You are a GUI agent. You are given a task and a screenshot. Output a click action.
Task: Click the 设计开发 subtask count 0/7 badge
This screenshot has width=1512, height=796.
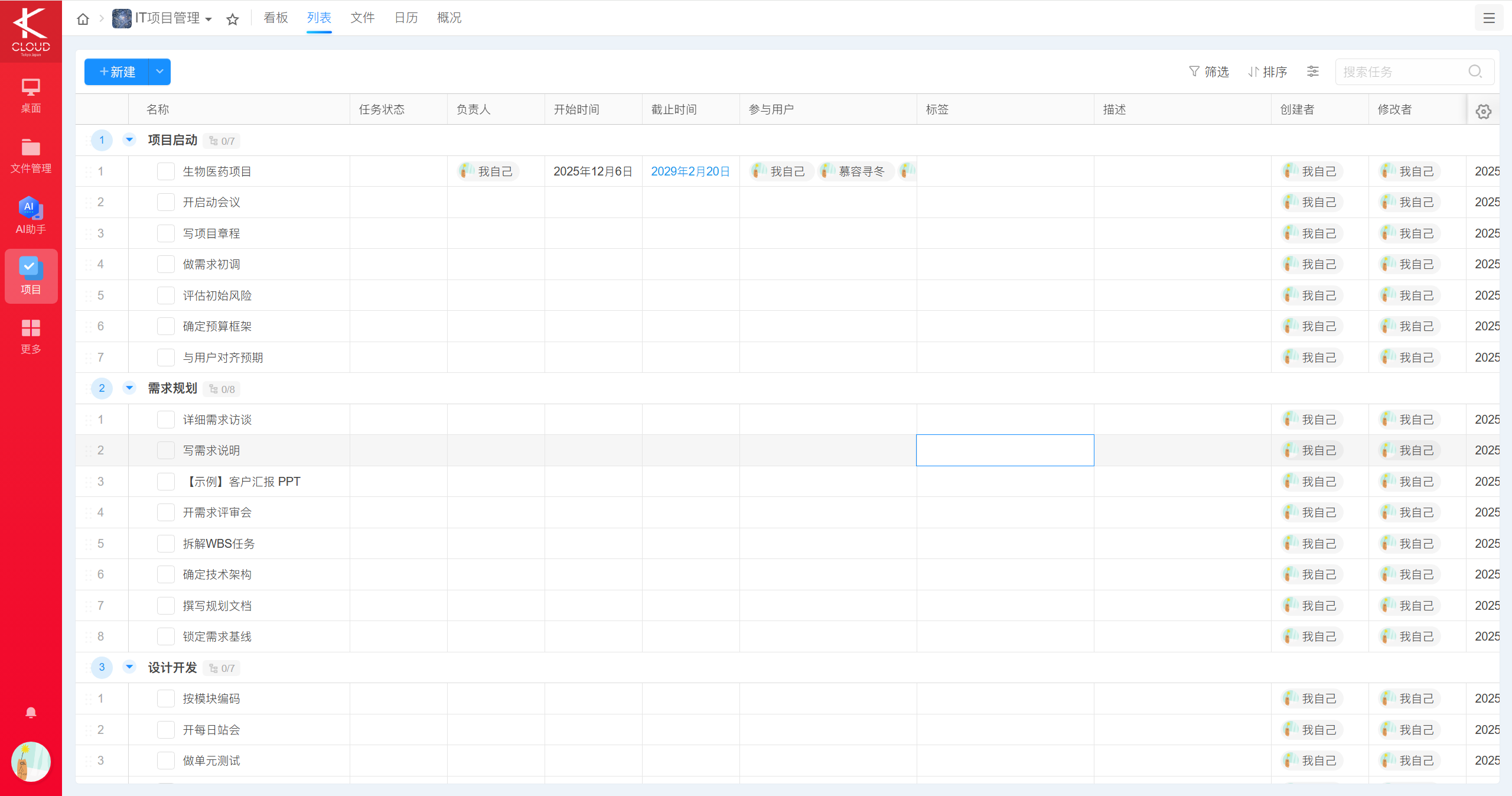[222, 668]
